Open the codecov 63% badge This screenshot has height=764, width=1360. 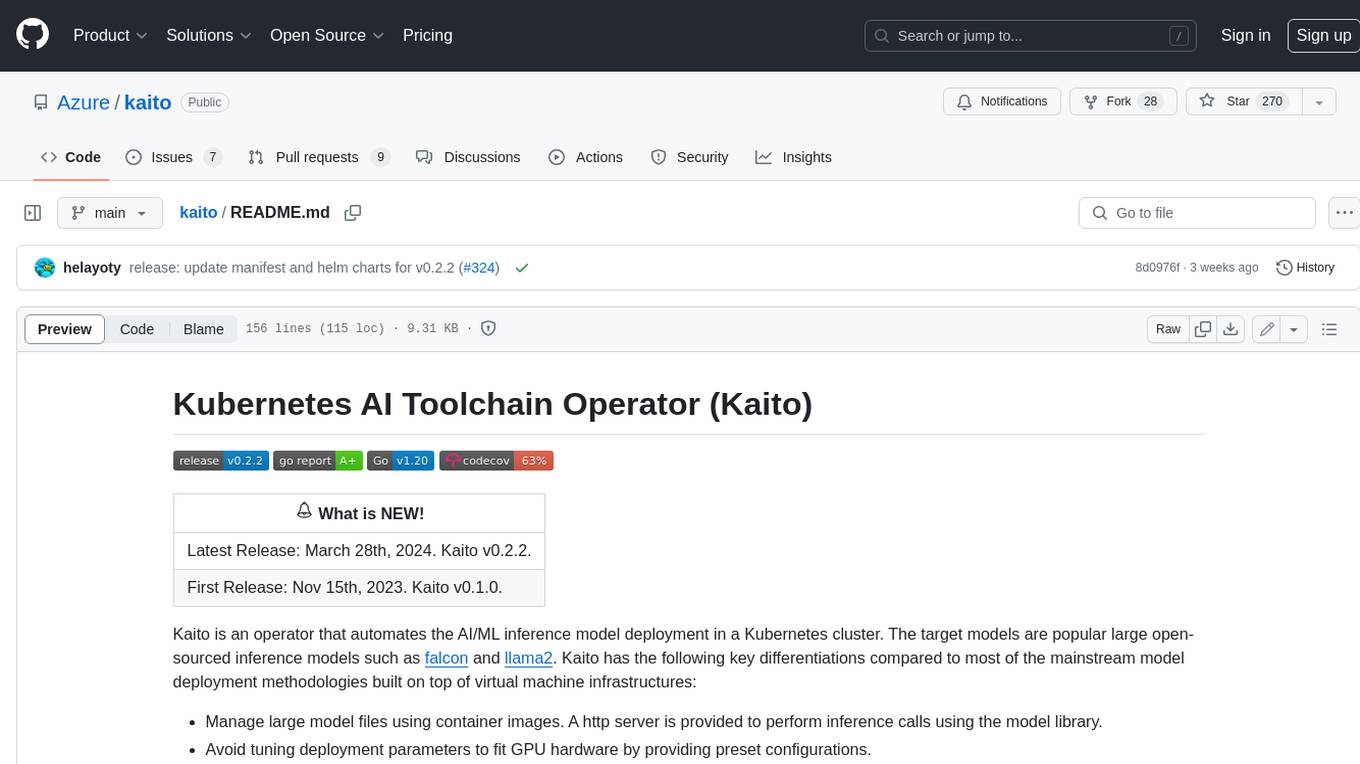pos(496,461)
